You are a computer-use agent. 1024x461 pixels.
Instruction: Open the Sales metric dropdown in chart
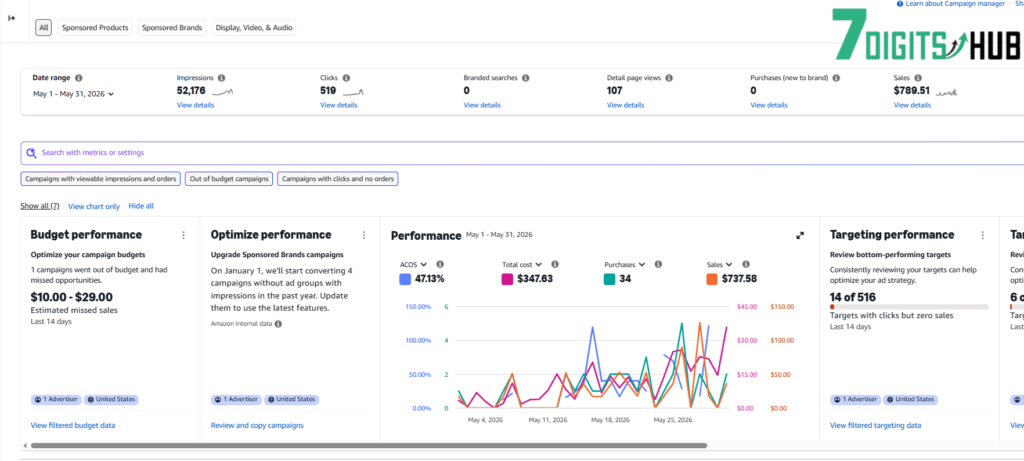click(720, 264)
